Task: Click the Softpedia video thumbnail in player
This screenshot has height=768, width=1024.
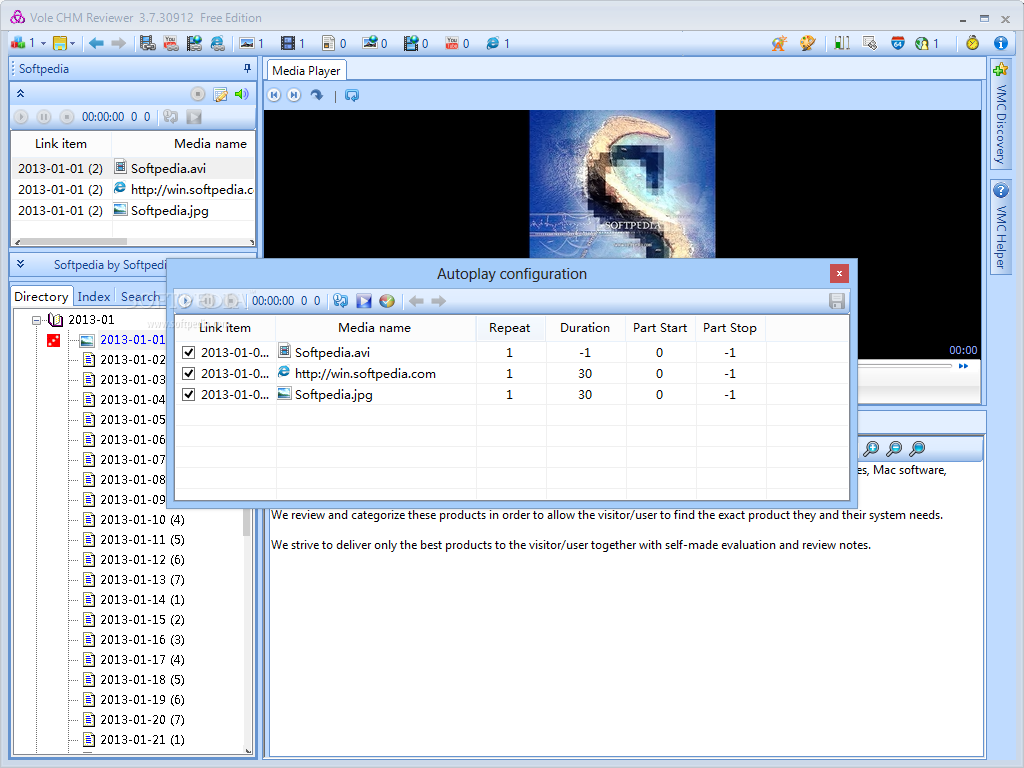Action: tap(622, 184)
